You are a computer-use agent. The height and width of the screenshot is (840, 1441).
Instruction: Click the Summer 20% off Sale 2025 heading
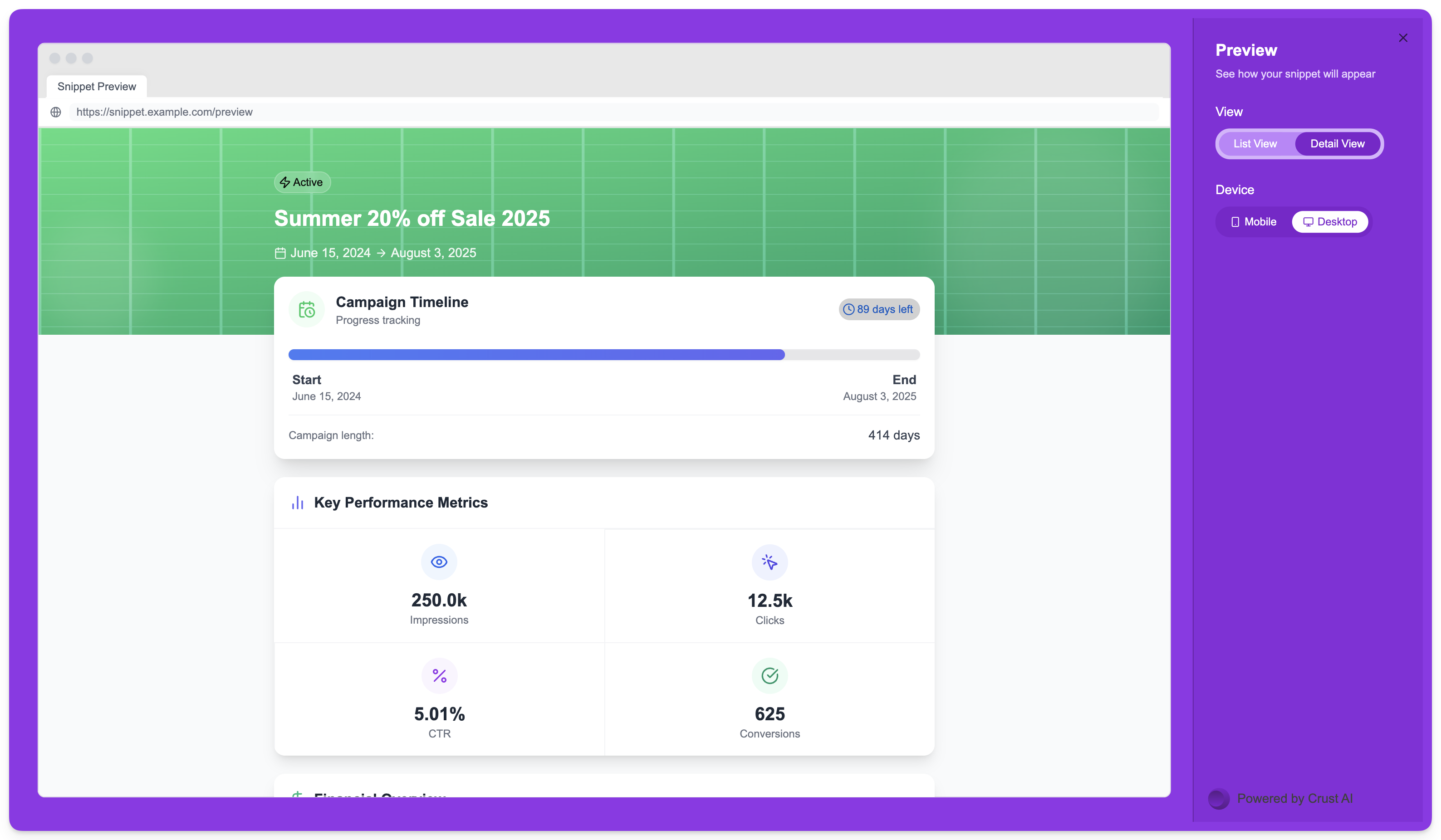point(412,219)
